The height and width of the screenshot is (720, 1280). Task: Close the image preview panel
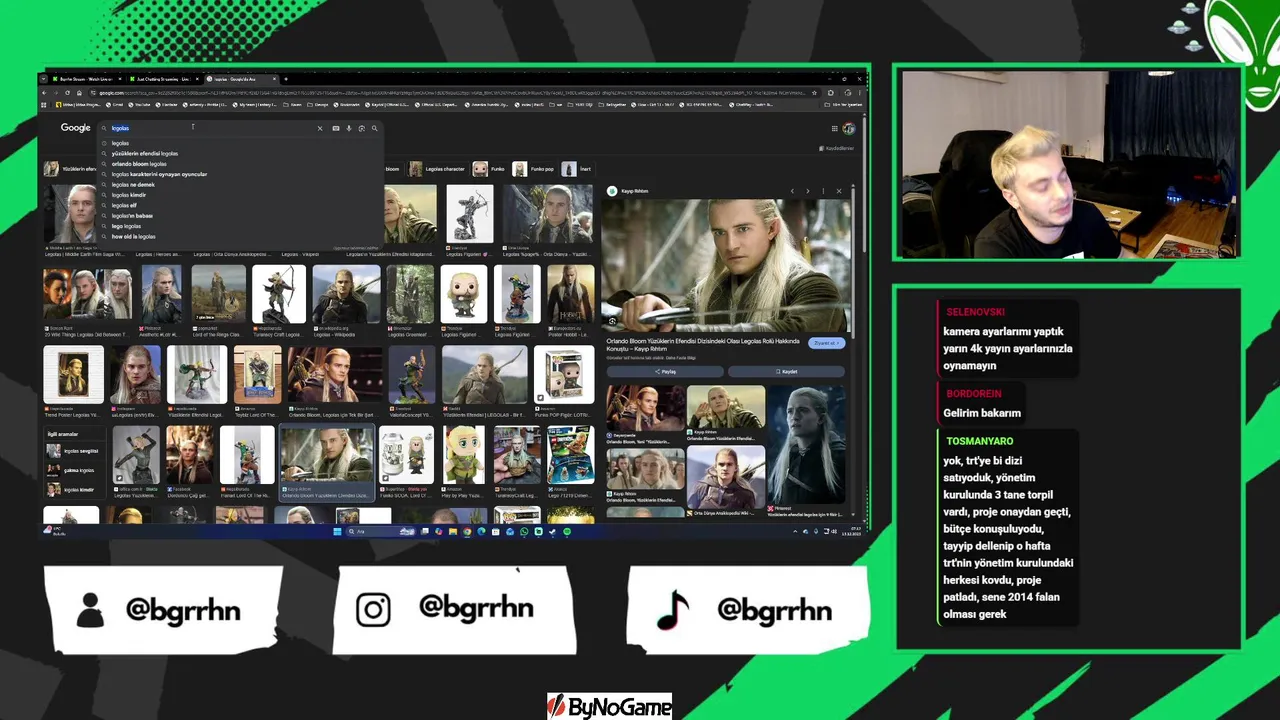(x=839, y=191)
